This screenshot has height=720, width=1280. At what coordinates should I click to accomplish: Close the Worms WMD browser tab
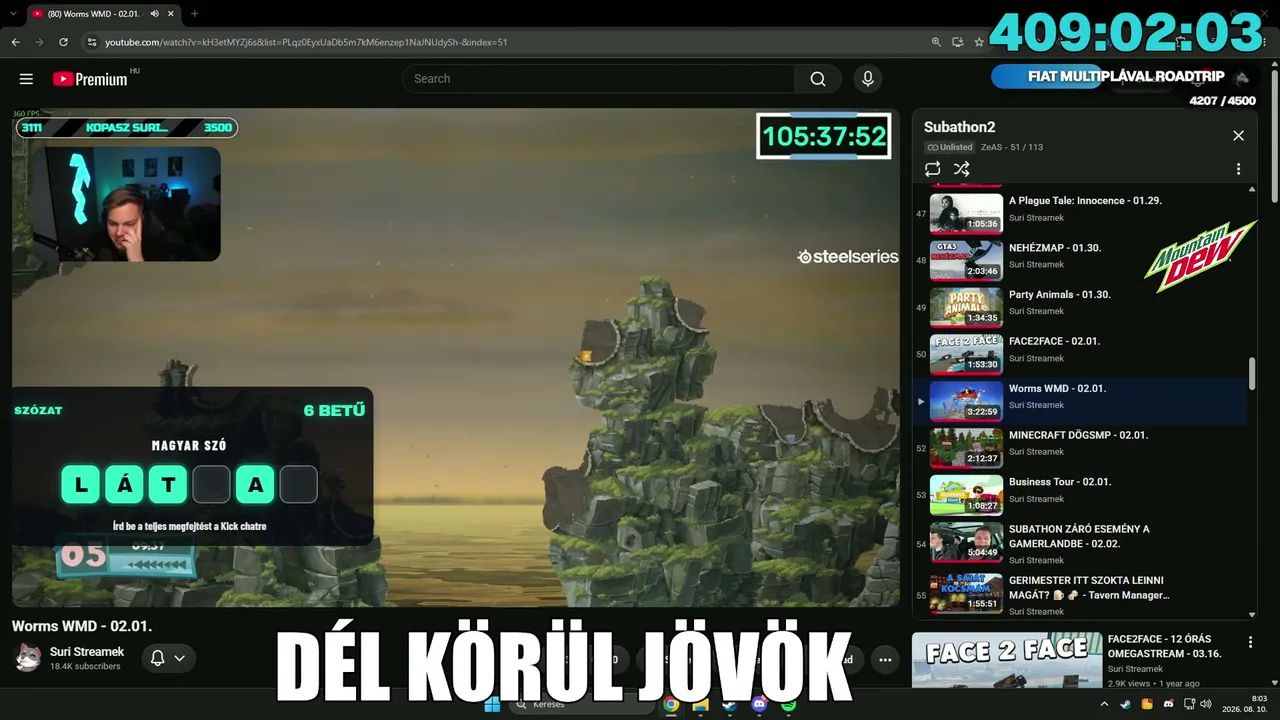pyautogui.click(x=171, y=14)
